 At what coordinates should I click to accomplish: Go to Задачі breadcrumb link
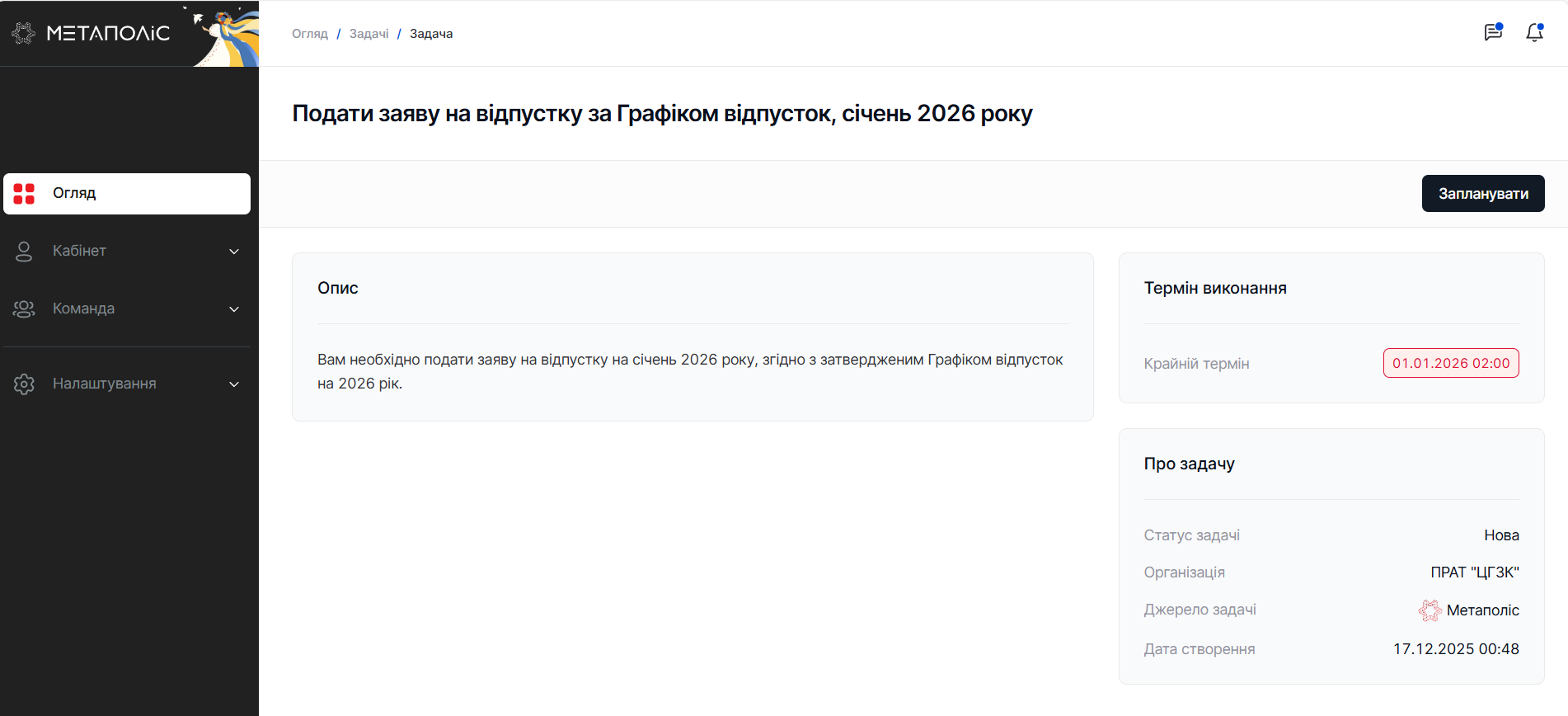369,34
